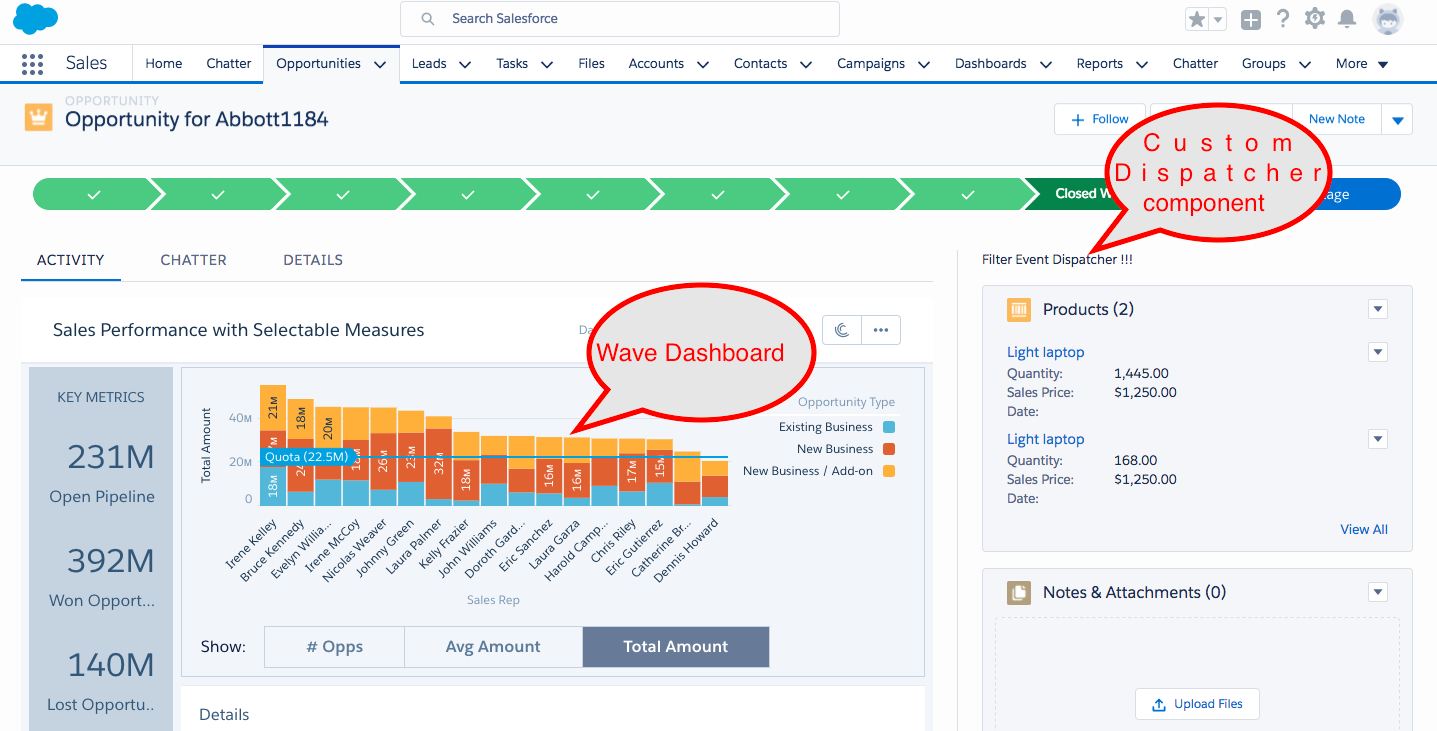The width and height of the screenshot is (1437, 731).
Task: Open Global Actions plus icon
Action: pos(1251,19)
